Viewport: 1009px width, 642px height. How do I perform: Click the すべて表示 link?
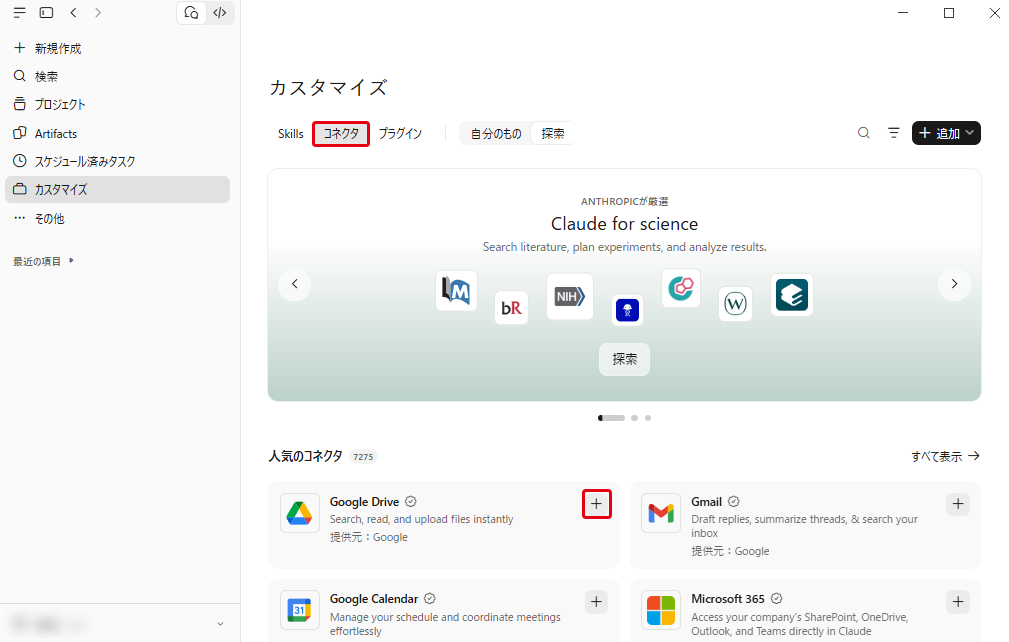click(945, 456)
